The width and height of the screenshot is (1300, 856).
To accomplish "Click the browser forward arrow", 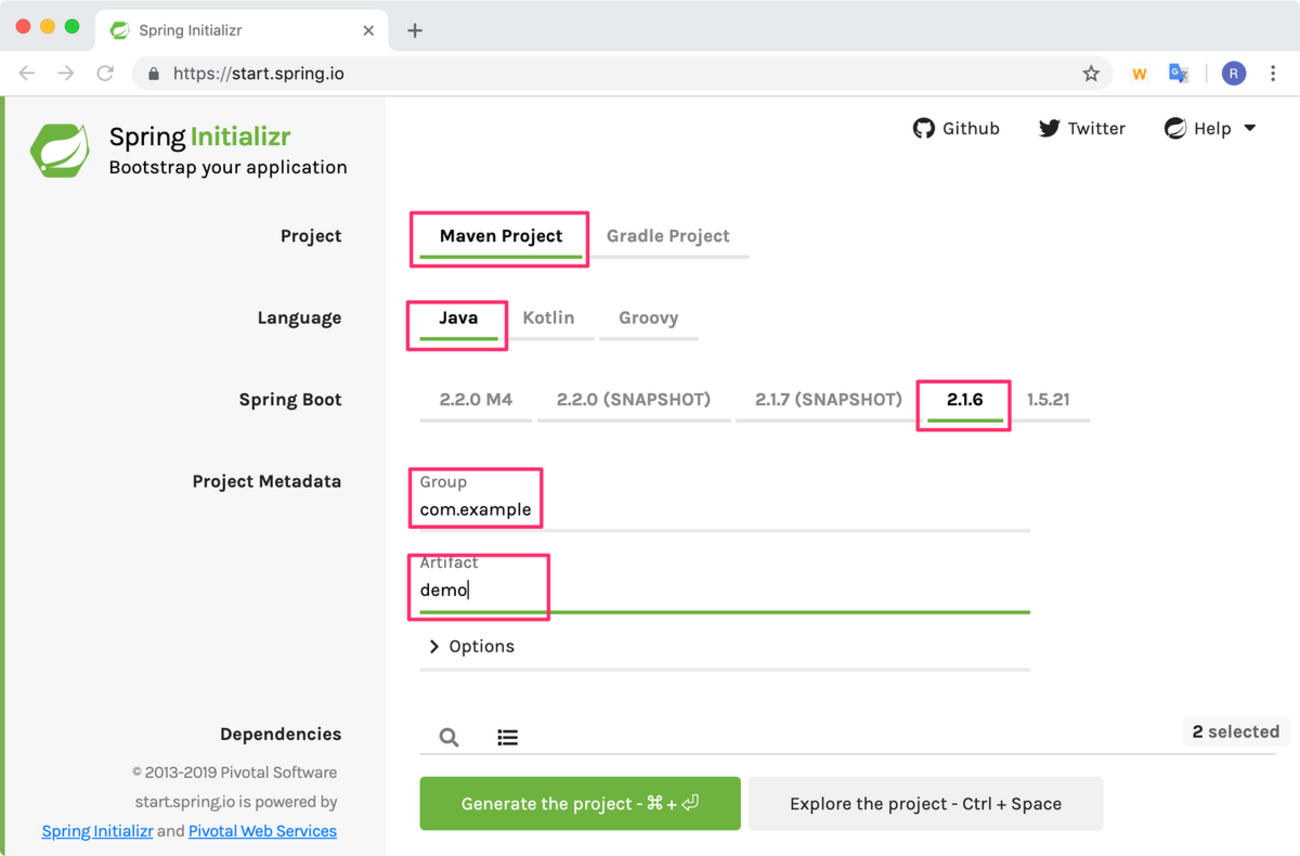I will point(66,73).
